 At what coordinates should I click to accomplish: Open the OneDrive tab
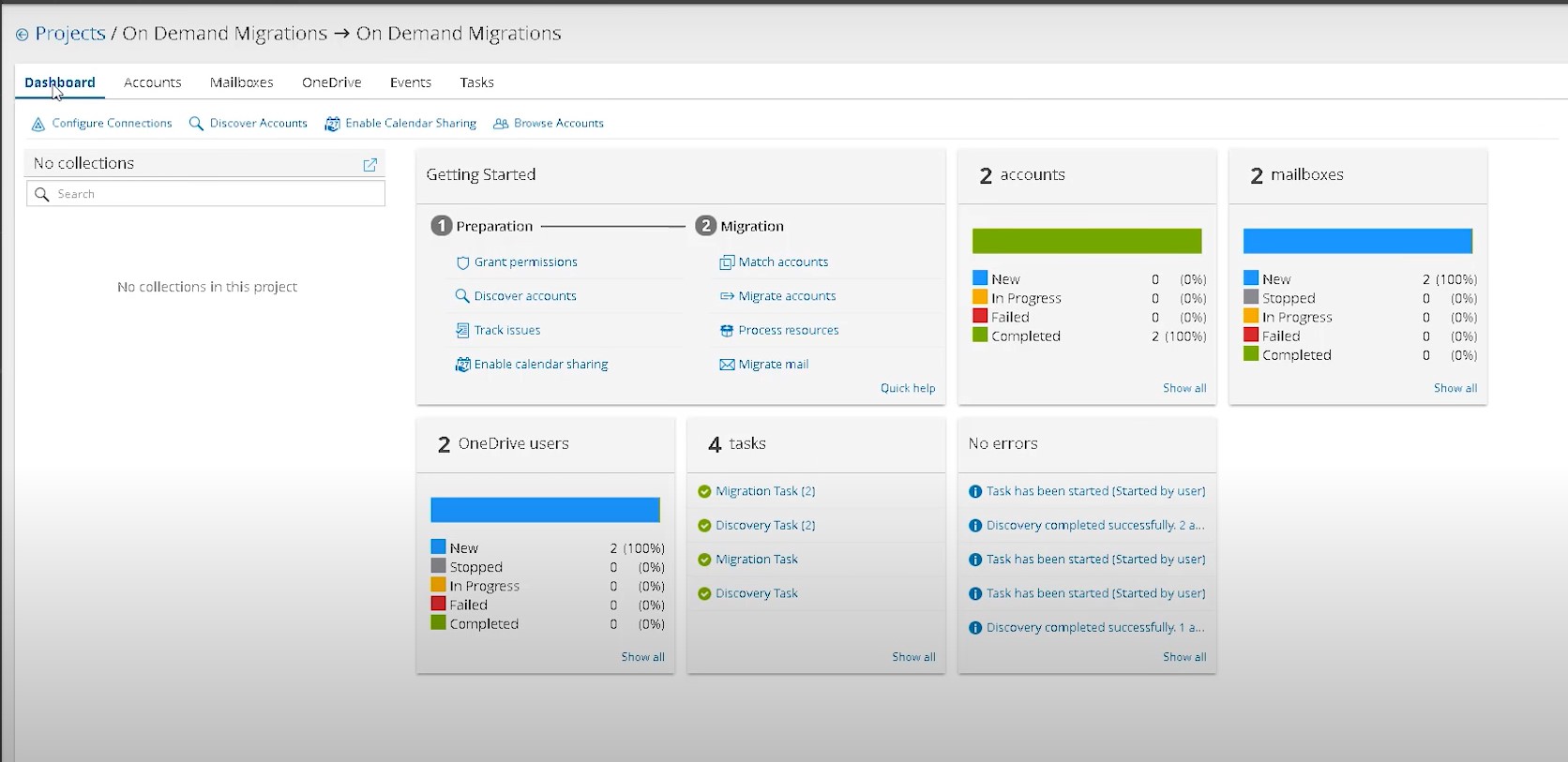(331, 82)
